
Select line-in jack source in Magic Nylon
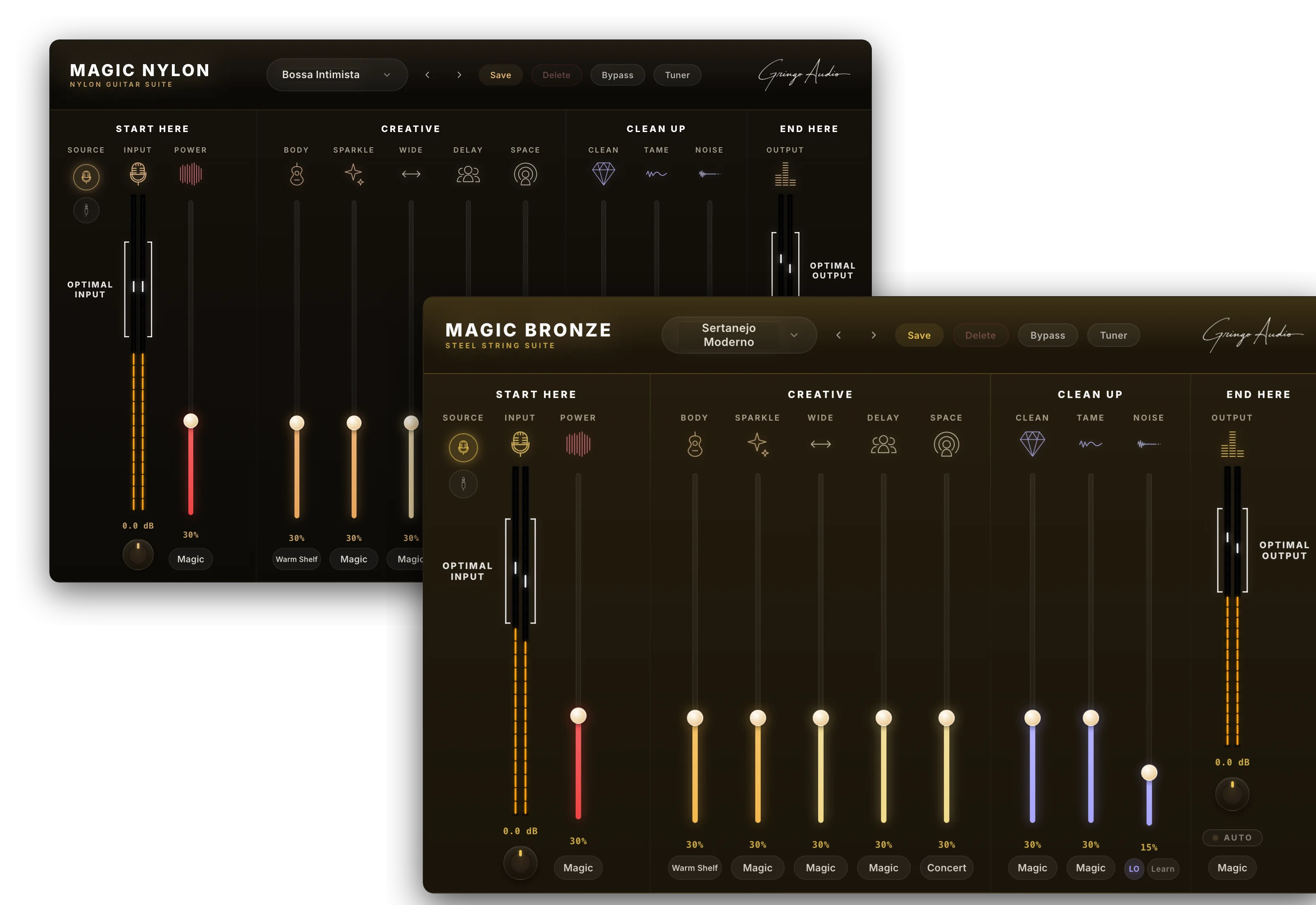click(x=86, y=210)
